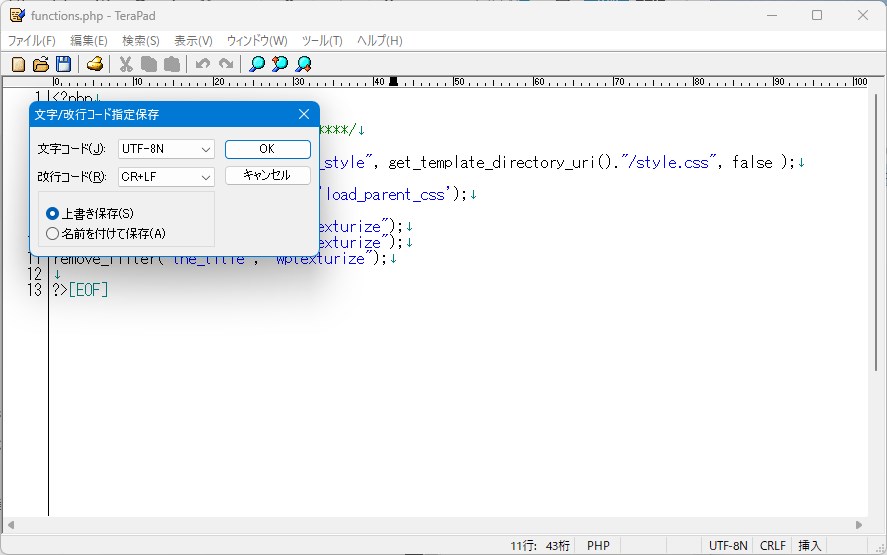887x555 pixels.
Task: Select the 名前を付けて保存 radio option
Action: pyautogui.click(x=53, y=233)
